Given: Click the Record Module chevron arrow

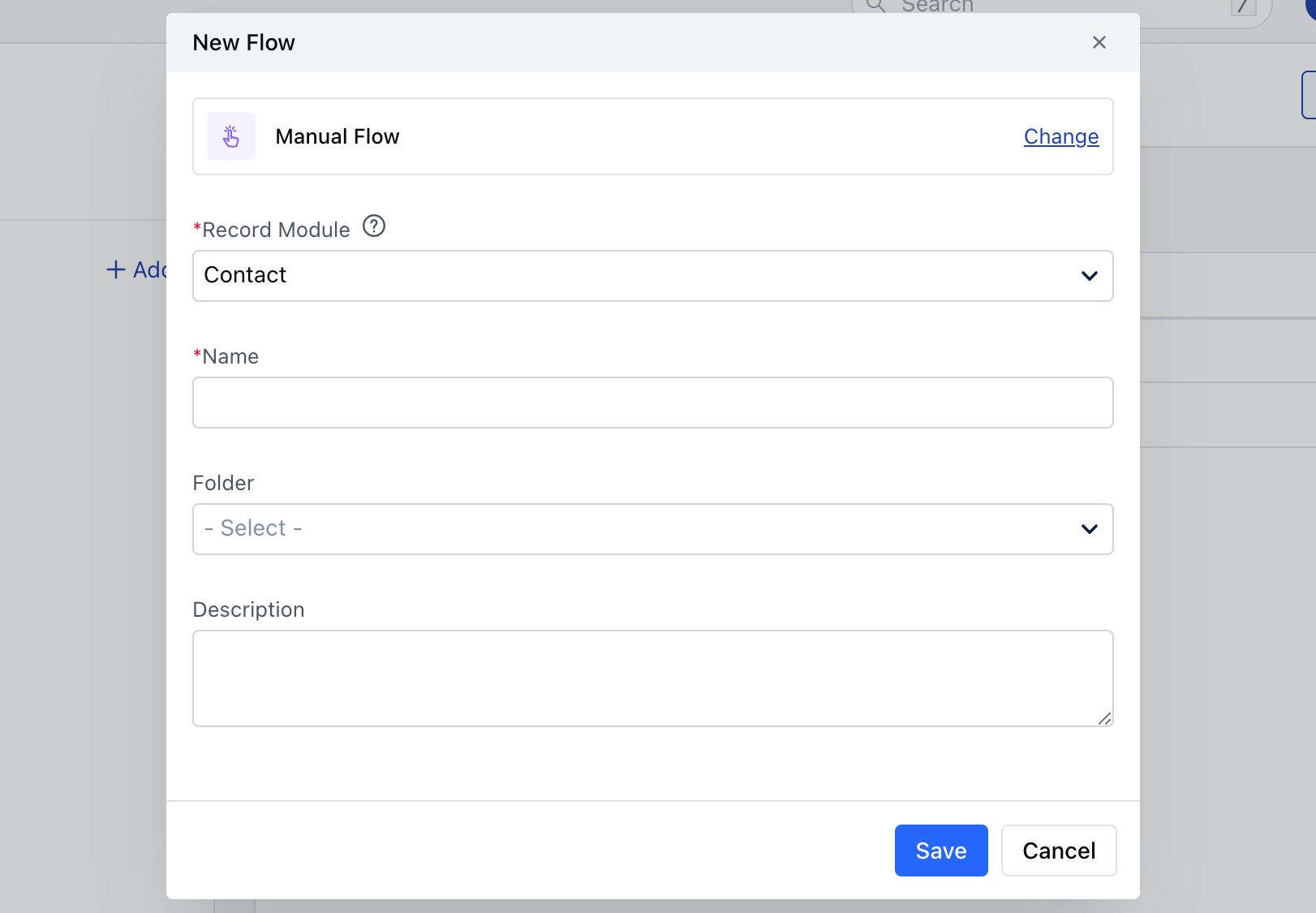Looking at the screenshot, I should point(1090,276).
